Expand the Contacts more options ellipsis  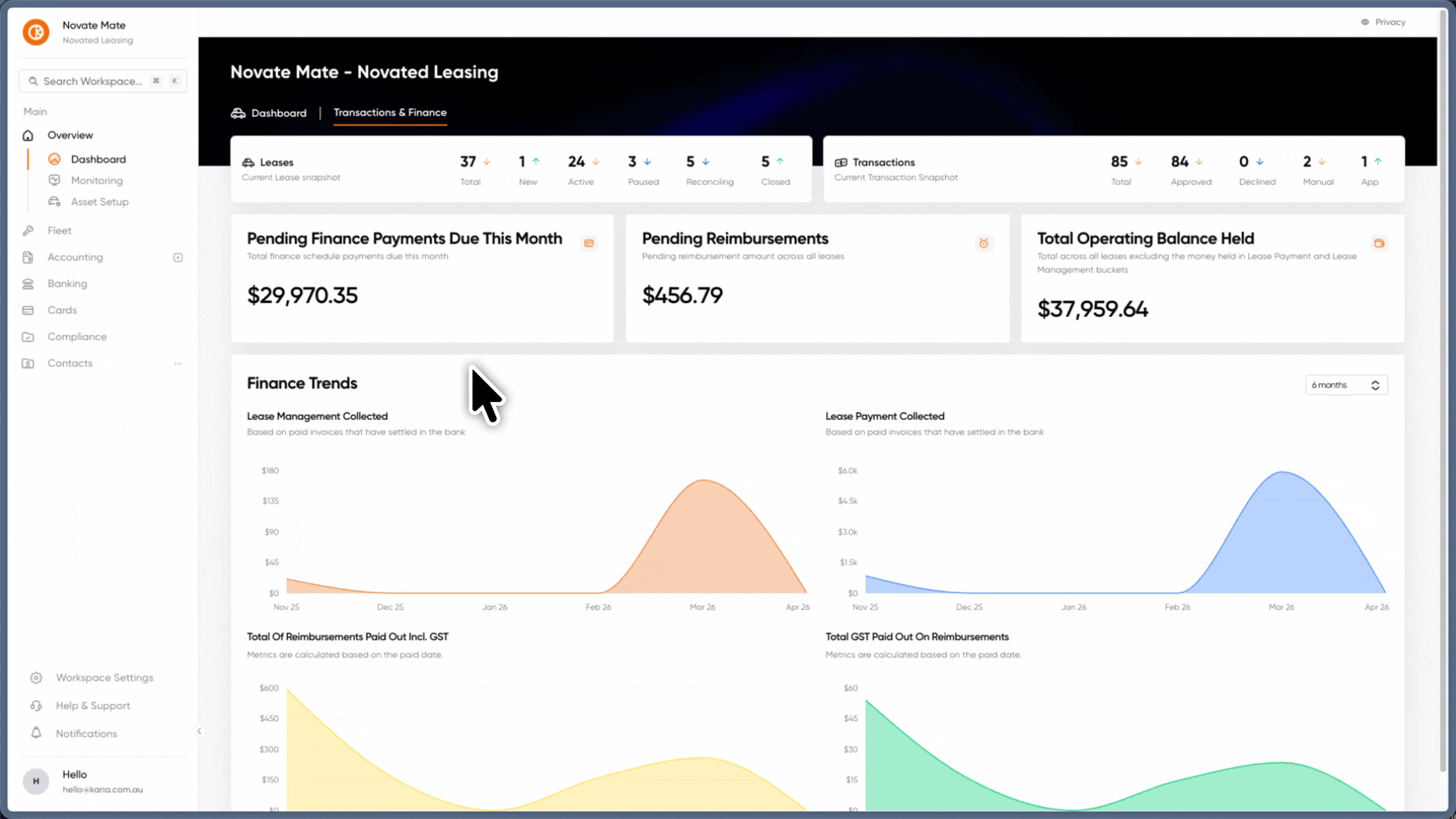[178, 363]
